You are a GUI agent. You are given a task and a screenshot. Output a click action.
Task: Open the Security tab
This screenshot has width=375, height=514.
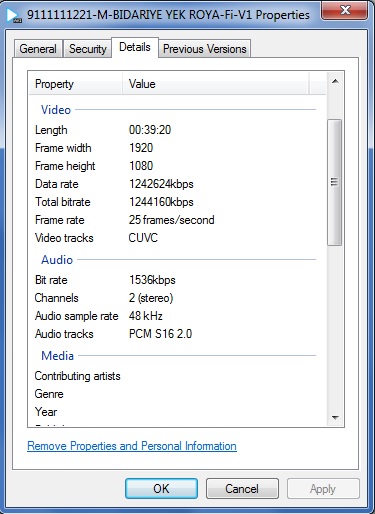88,49
